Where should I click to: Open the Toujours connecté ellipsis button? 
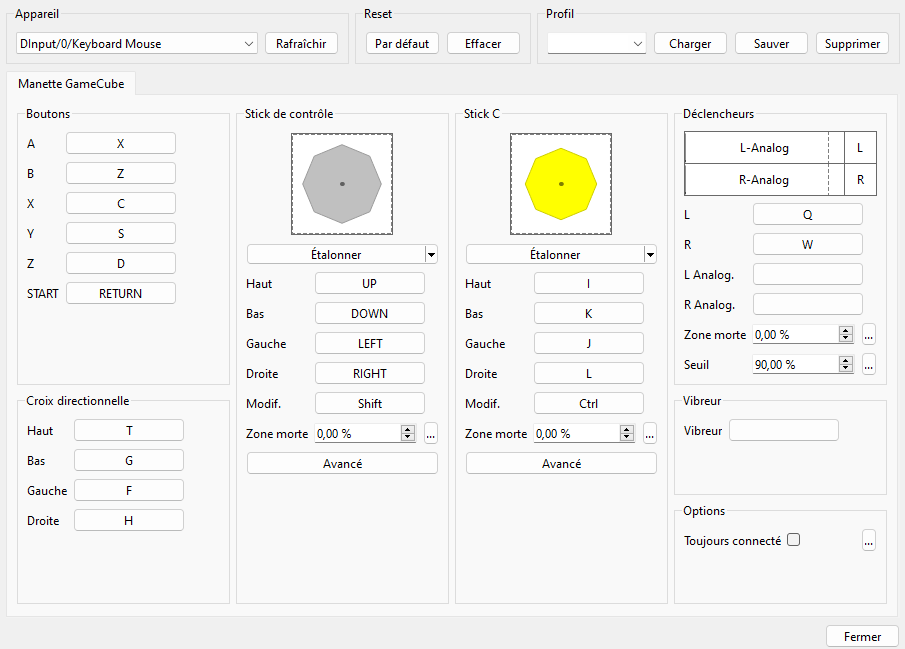pos(869,540)
